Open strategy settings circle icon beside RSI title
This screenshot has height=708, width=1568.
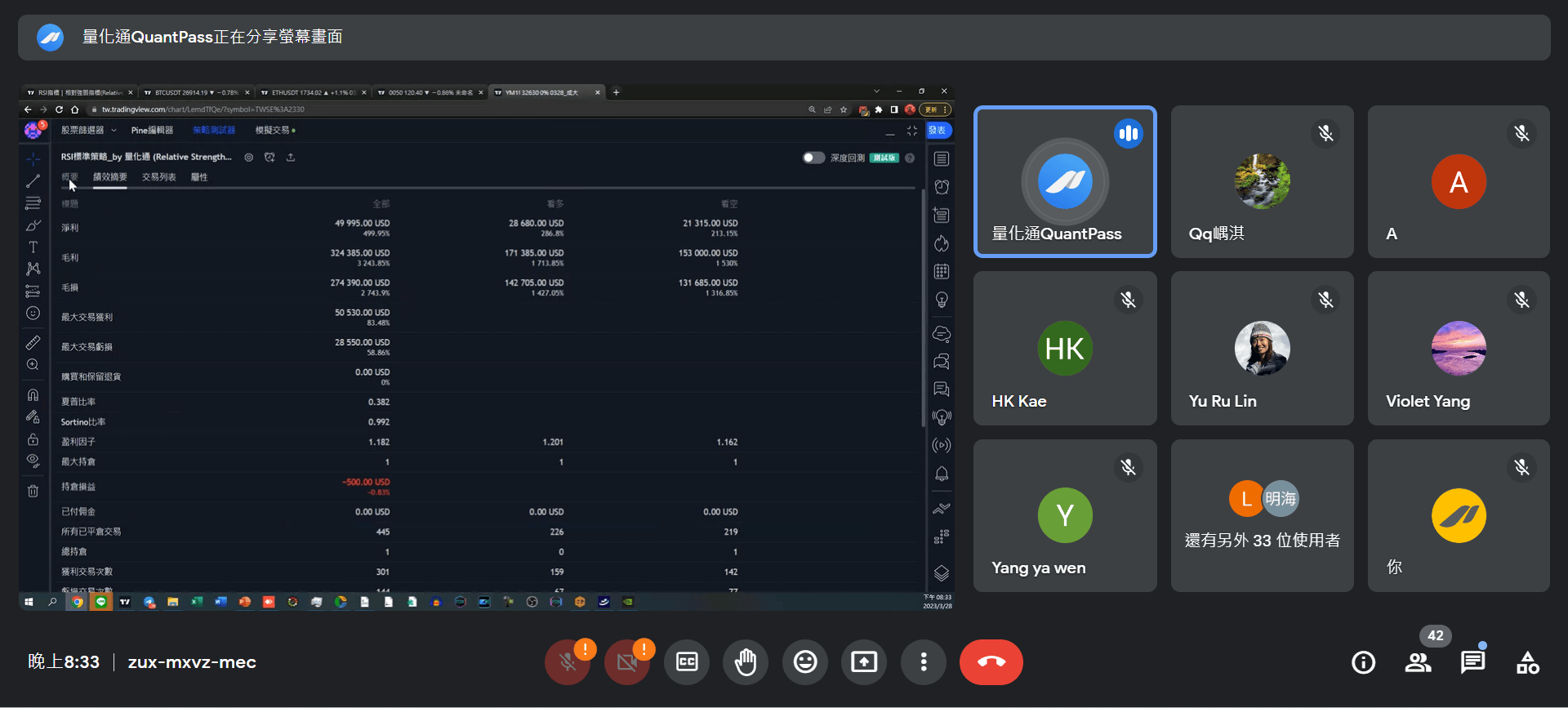[249, 157]
